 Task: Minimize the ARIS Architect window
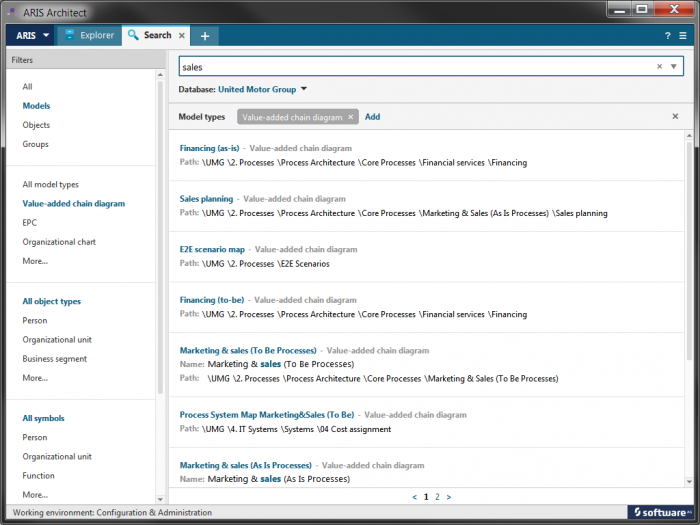(620, 9)
